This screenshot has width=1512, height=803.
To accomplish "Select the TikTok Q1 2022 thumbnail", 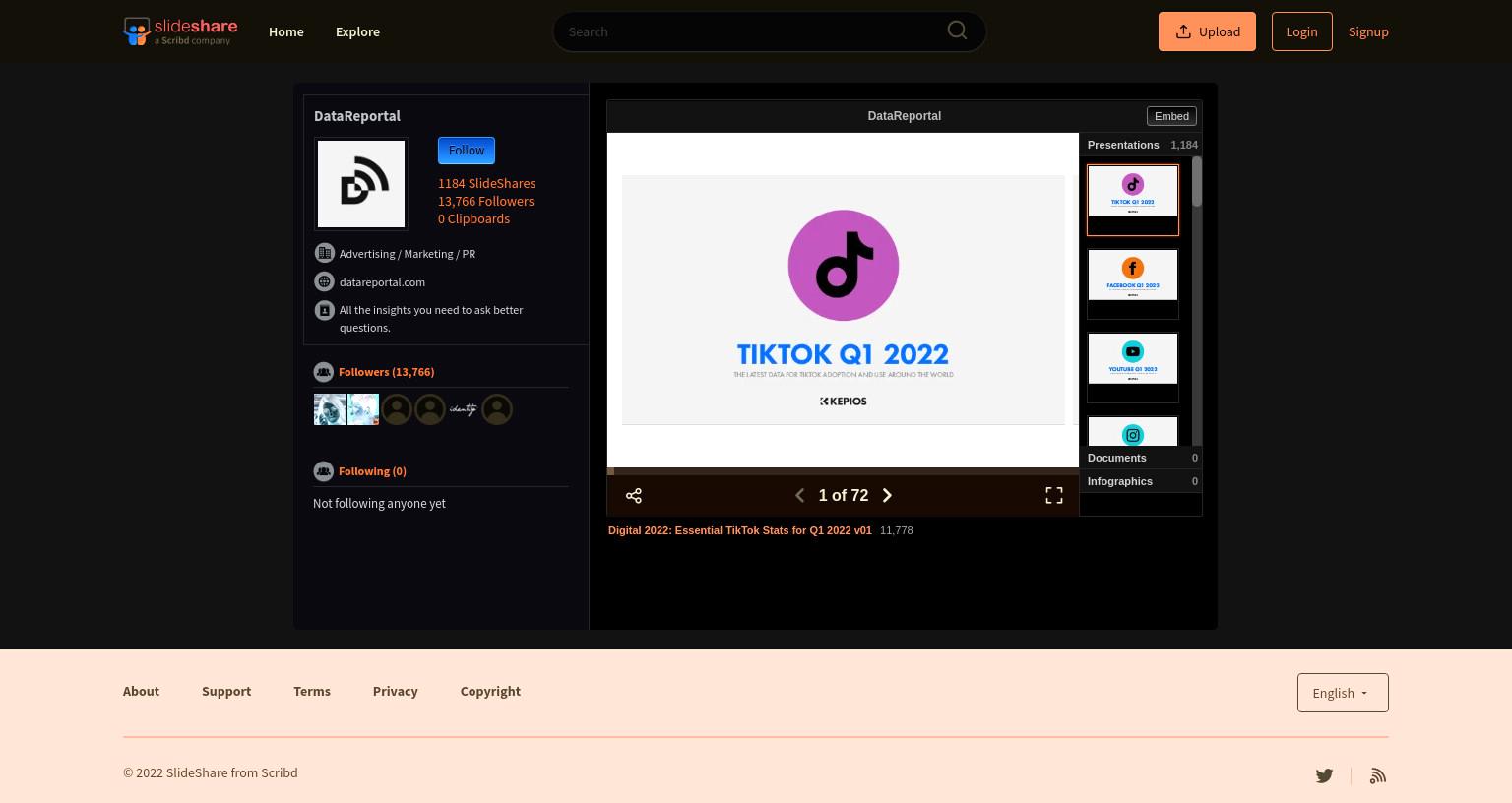I will (1133, 201).
